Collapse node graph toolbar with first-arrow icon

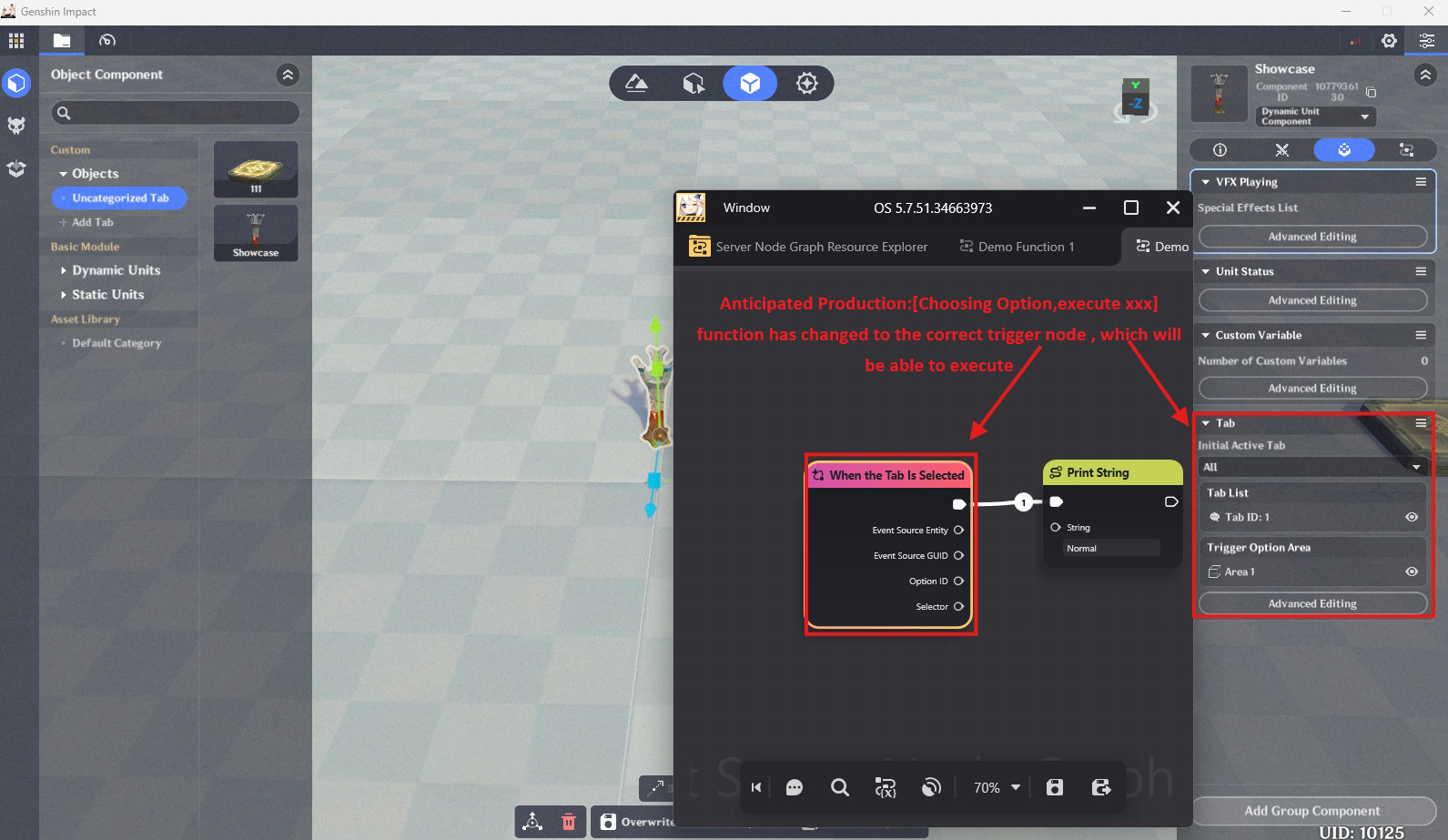click(x=756, y=787)
